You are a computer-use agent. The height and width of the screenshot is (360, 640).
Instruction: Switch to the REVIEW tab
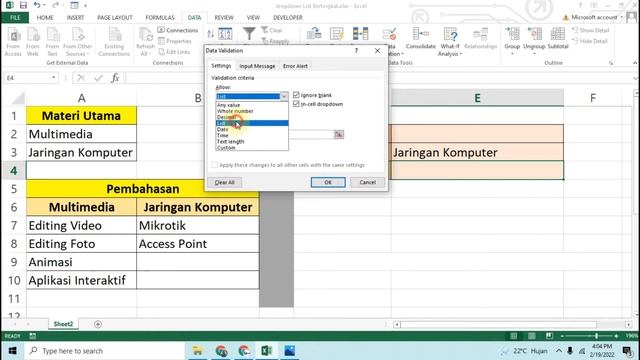[x=224, y=18]
